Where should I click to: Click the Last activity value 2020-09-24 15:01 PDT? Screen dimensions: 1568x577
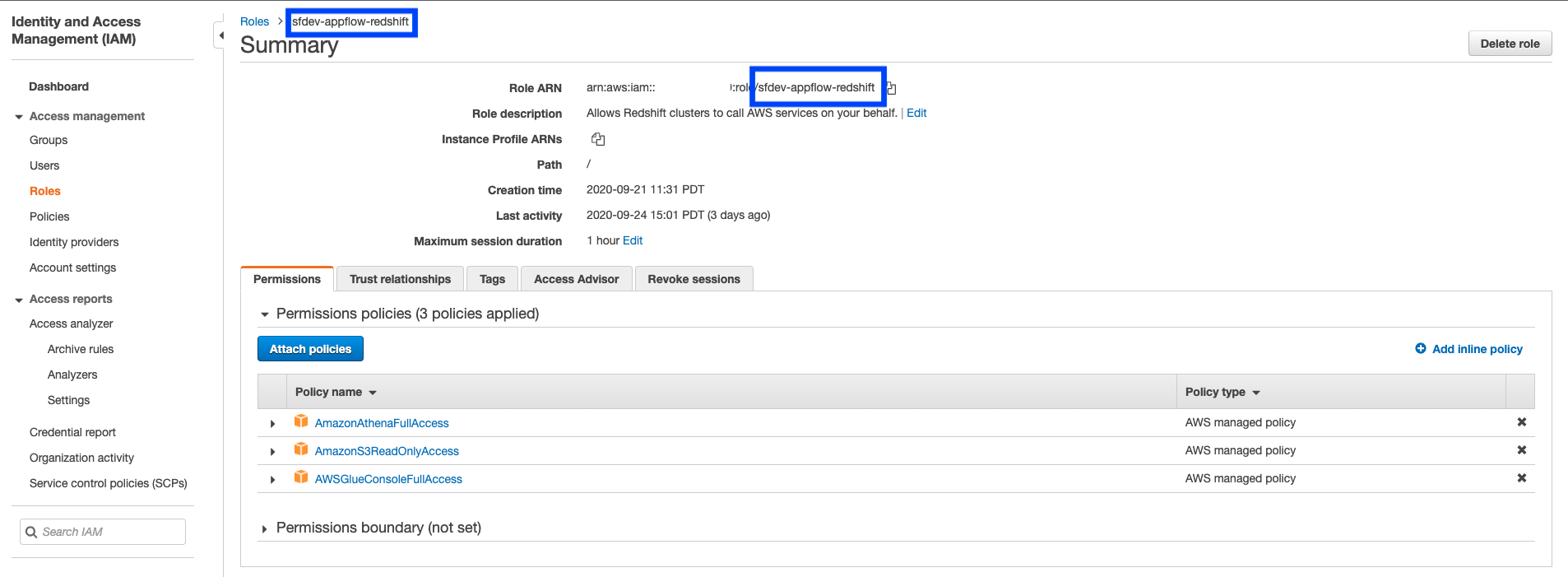645,215
